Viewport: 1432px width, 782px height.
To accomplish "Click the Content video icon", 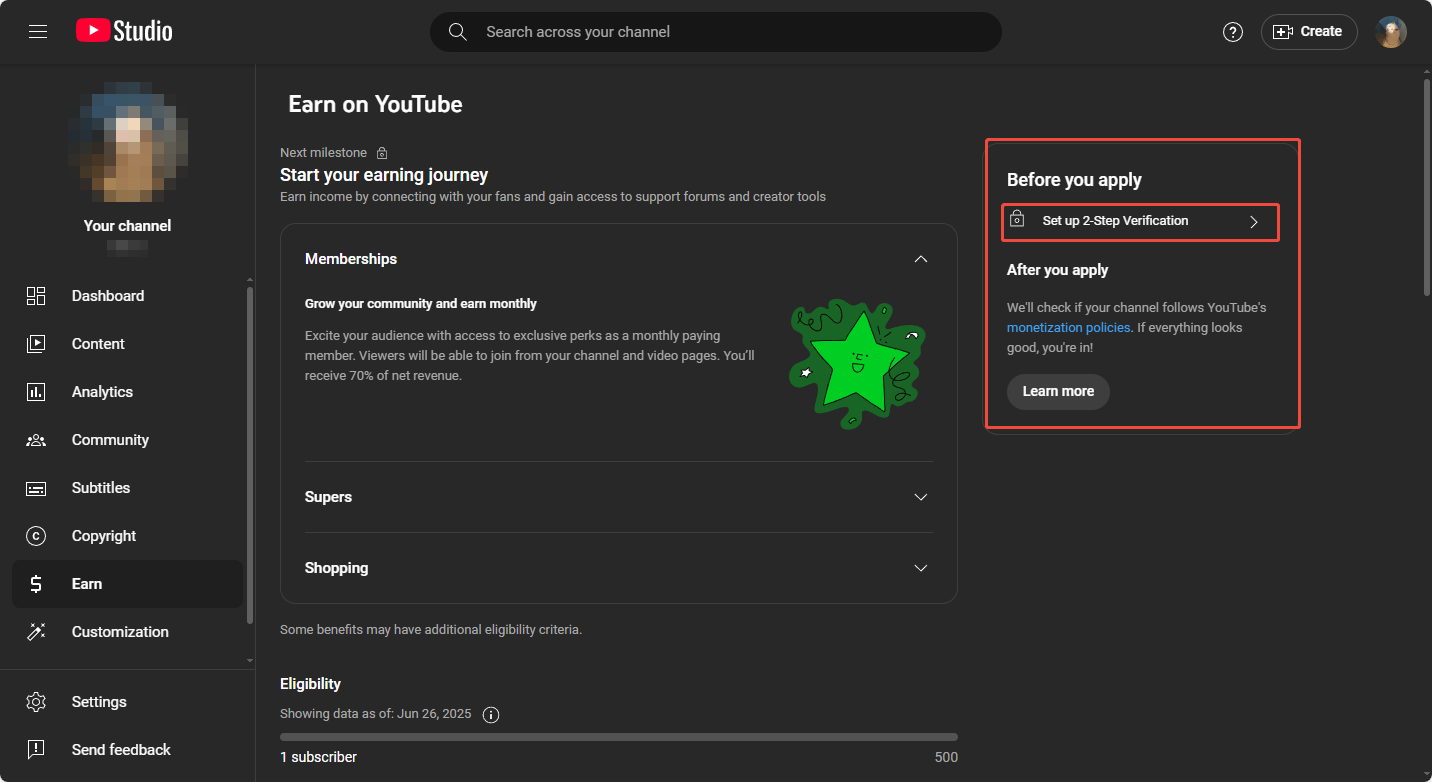I will [x=36, y=344].
